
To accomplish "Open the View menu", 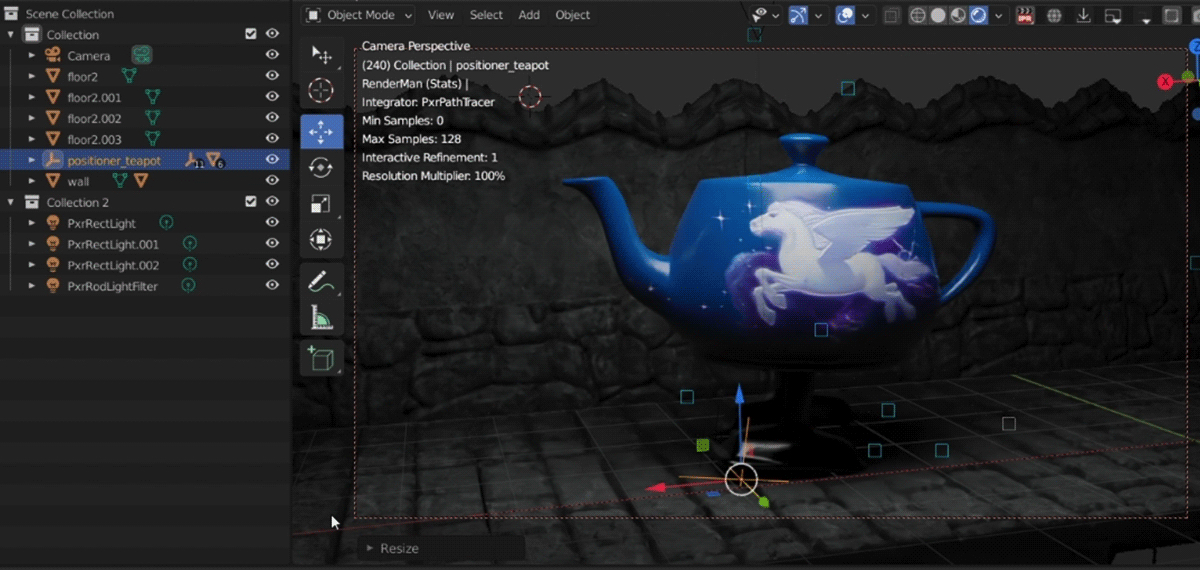I will click(x=441, y=15).
